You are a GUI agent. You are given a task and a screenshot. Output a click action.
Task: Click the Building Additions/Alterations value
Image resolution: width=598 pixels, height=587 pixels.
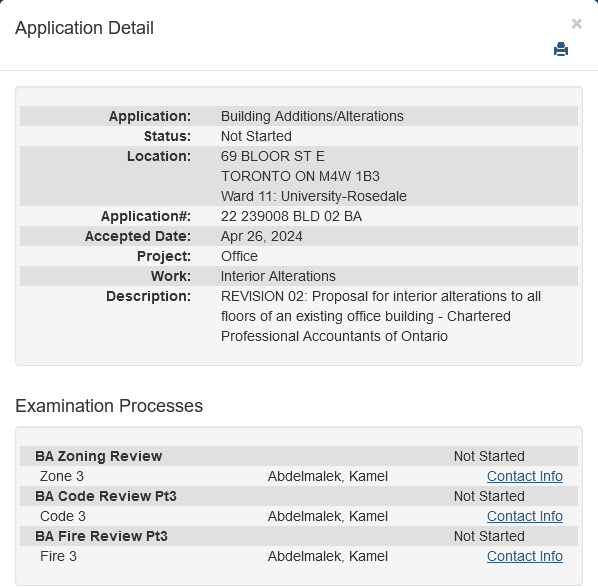coord(312,116)
